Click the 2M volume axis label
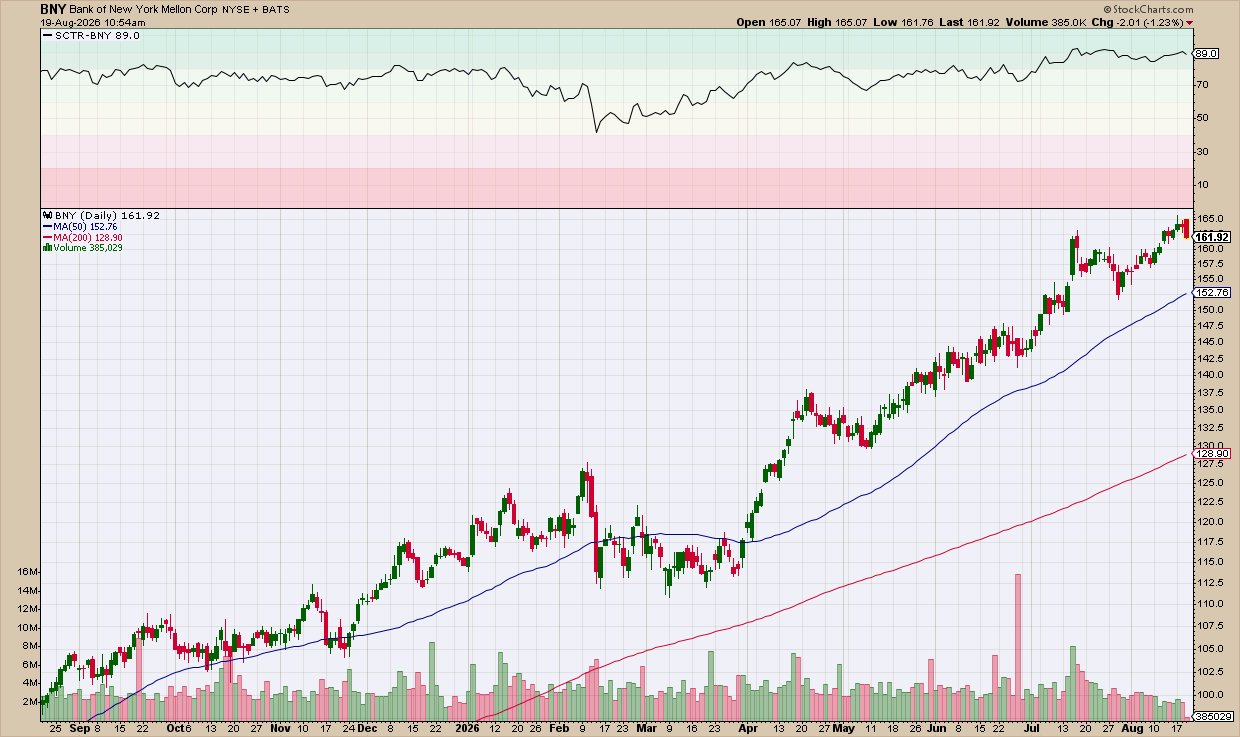The height and width of the screenshot is (737, 1240). tap(30, 702)
